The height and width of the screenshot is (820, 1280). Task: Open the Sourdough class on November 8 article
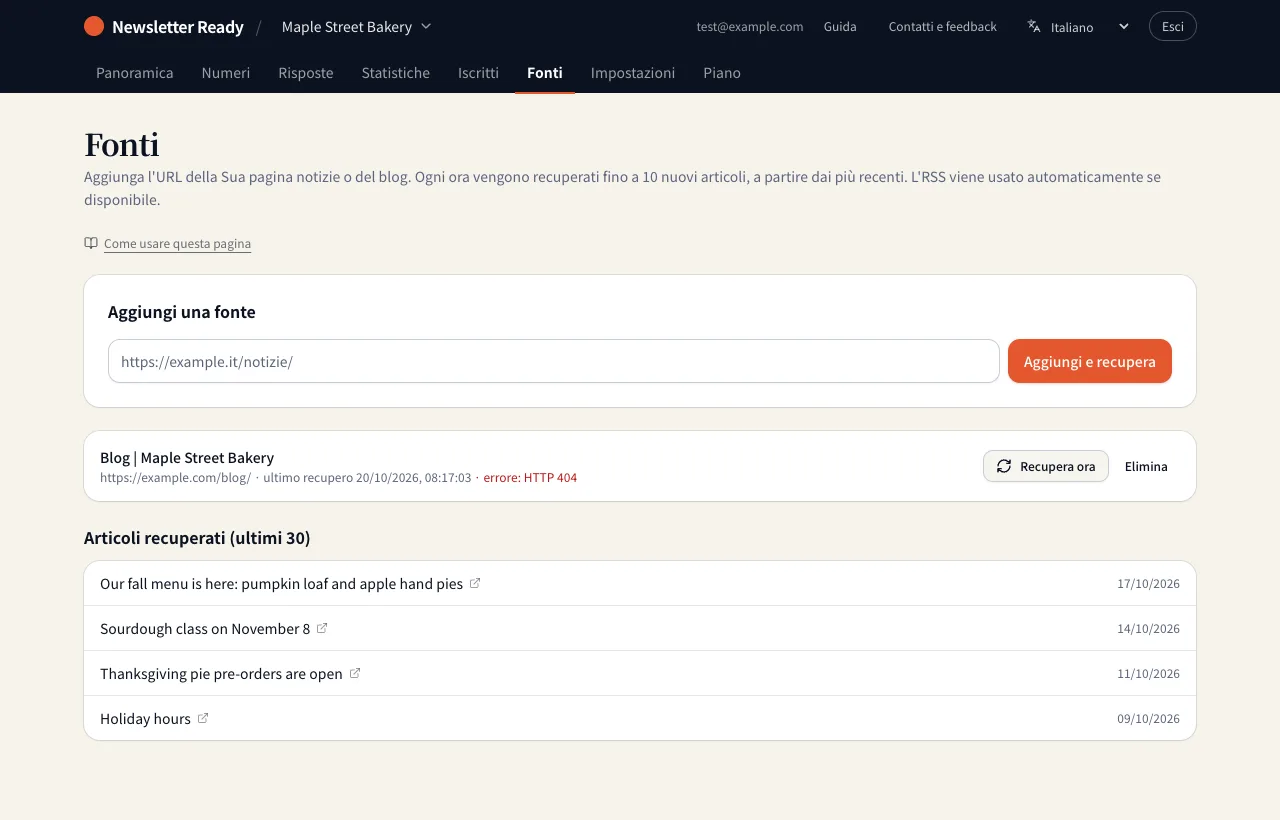click(x=205, y=628)
